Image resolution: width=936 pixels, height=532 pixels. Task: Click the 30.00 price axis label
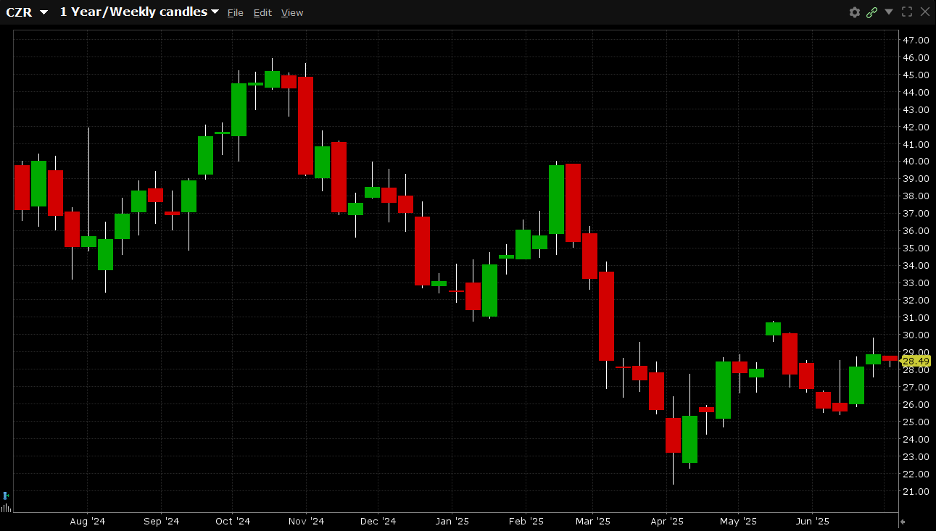[x=916, y=334]
